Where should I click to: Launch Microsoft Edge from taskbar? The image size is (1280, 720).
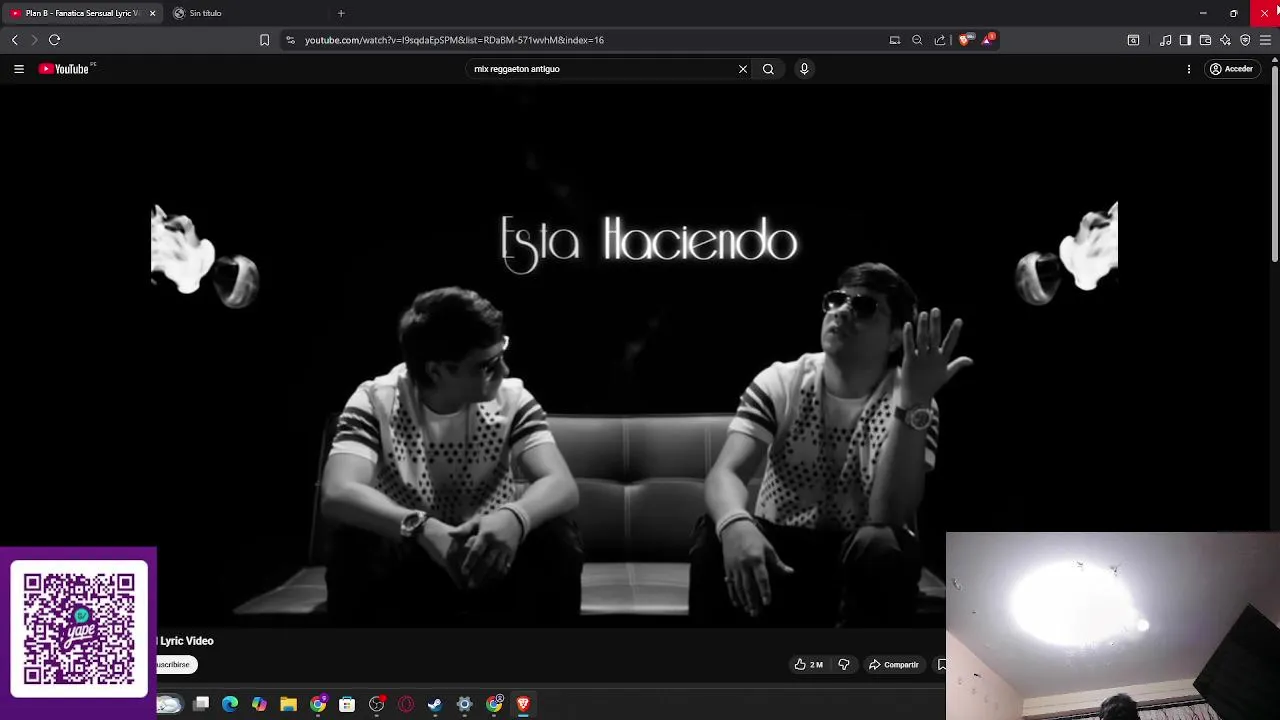click(230, 704)
